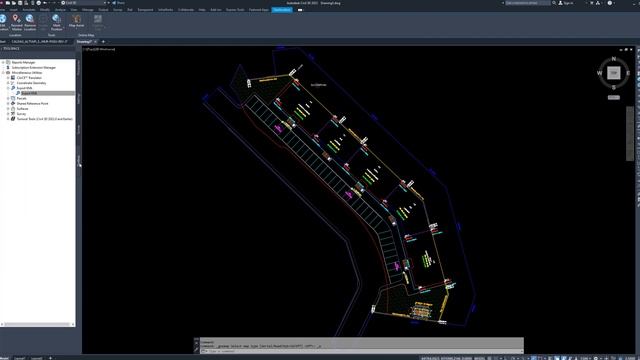Viewport: 640px width, 360px height.
Task: Close the Drawing7 file tab
Action: [96, 42]
